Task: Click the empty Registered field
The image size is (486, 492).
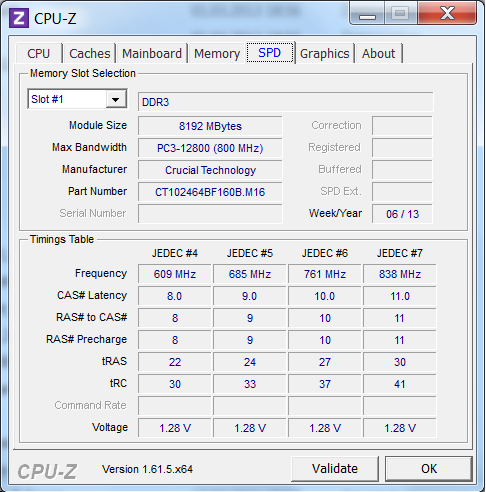Action: [402, 148]
